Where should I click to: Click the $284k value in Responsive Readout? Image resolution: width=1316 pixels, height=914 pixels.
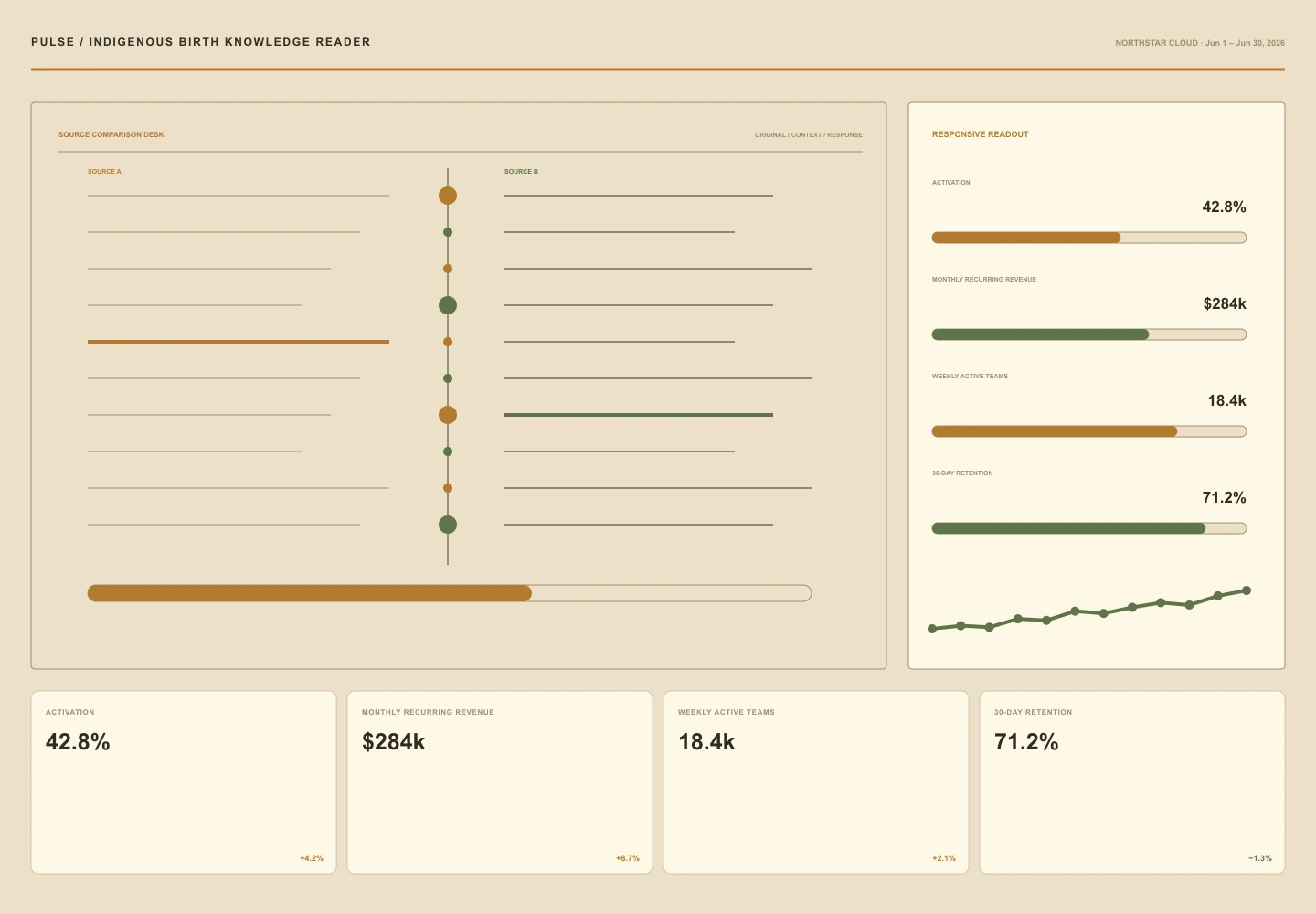coord(1225,304)
